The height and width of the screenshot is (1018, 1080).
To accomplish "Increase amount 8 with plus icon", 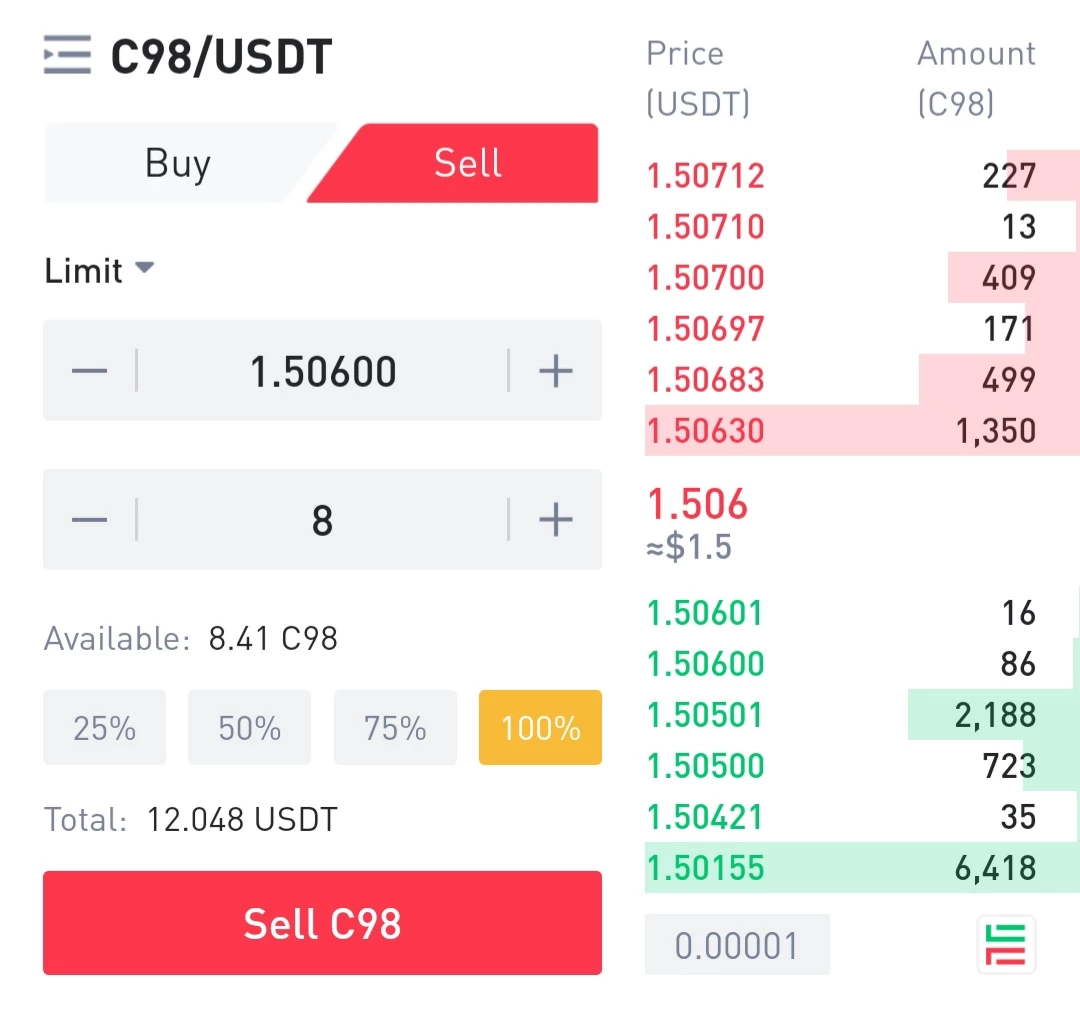I will click(x=555, y=519).
